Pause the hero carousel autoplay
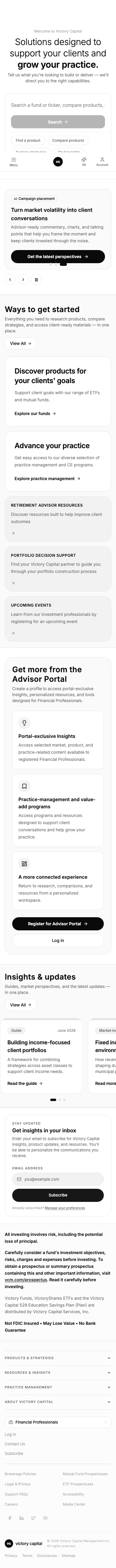116x1568 pixels. (37, 279)
